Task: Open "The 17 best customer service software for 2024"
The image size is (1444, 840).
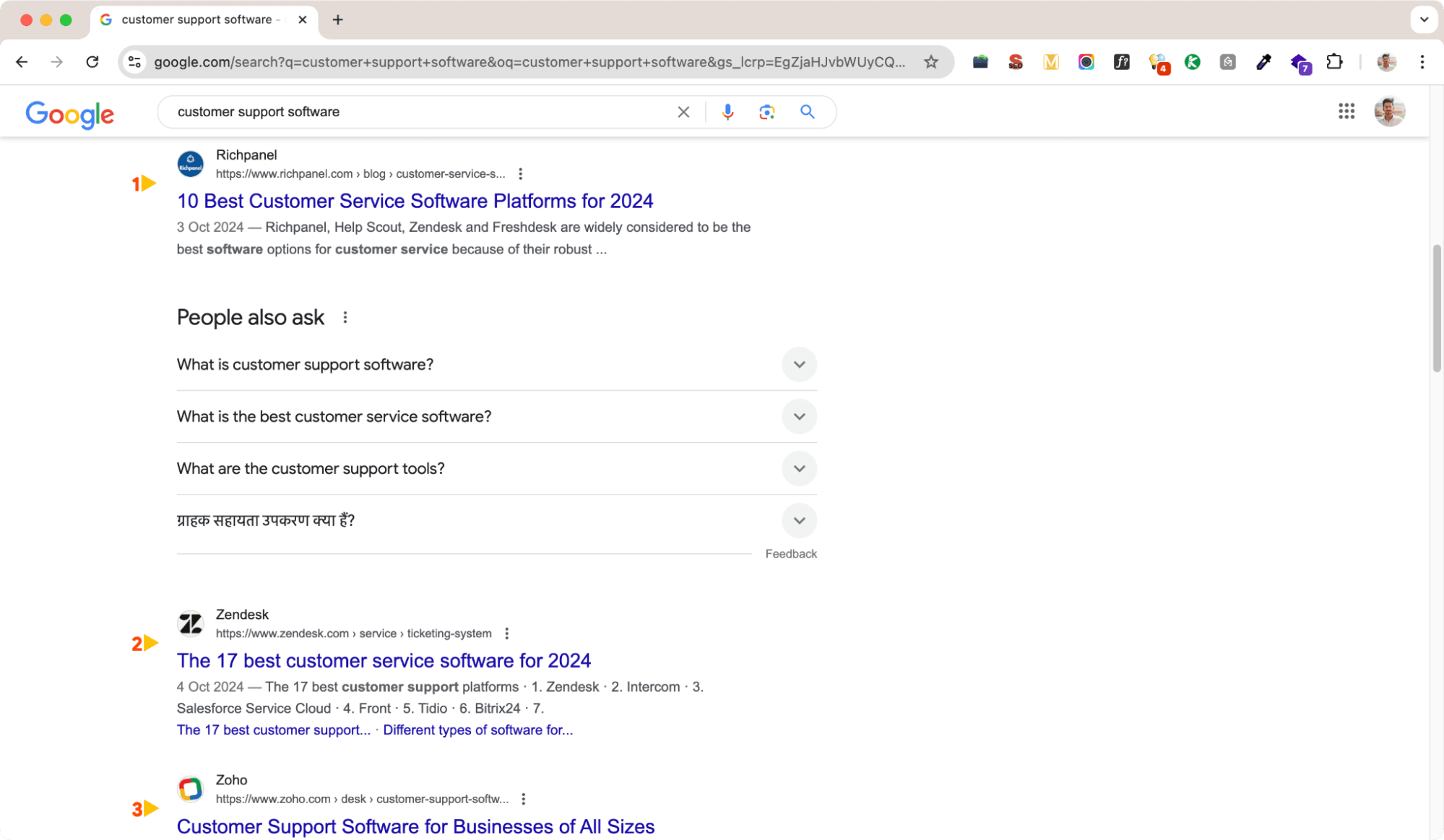Action: pyautogui.click(x=384, y=660)
